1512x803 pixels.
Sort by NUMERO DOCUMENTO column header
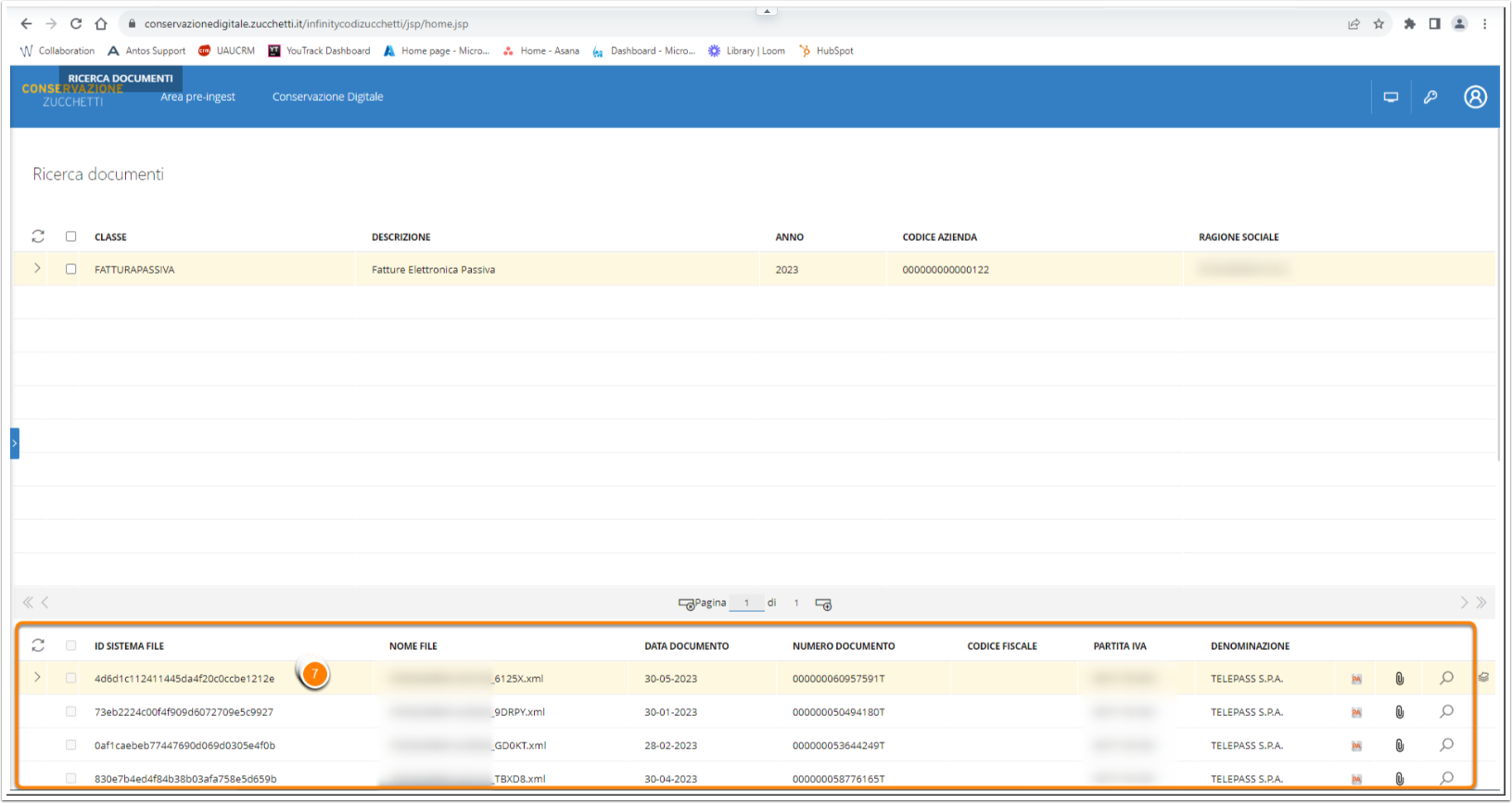pos(844,646)
